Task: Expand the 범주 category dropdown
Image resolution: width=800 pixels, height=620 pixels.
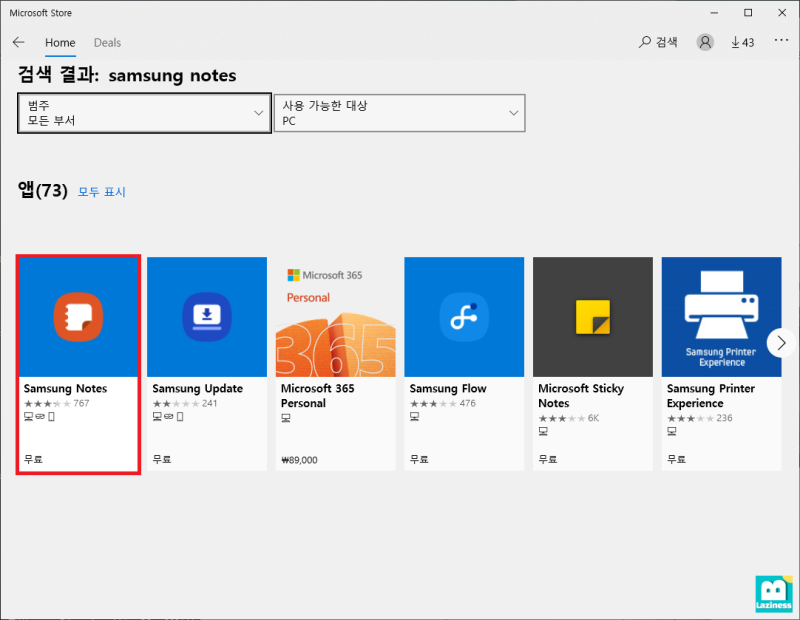Action: click(x=144, y=113)
